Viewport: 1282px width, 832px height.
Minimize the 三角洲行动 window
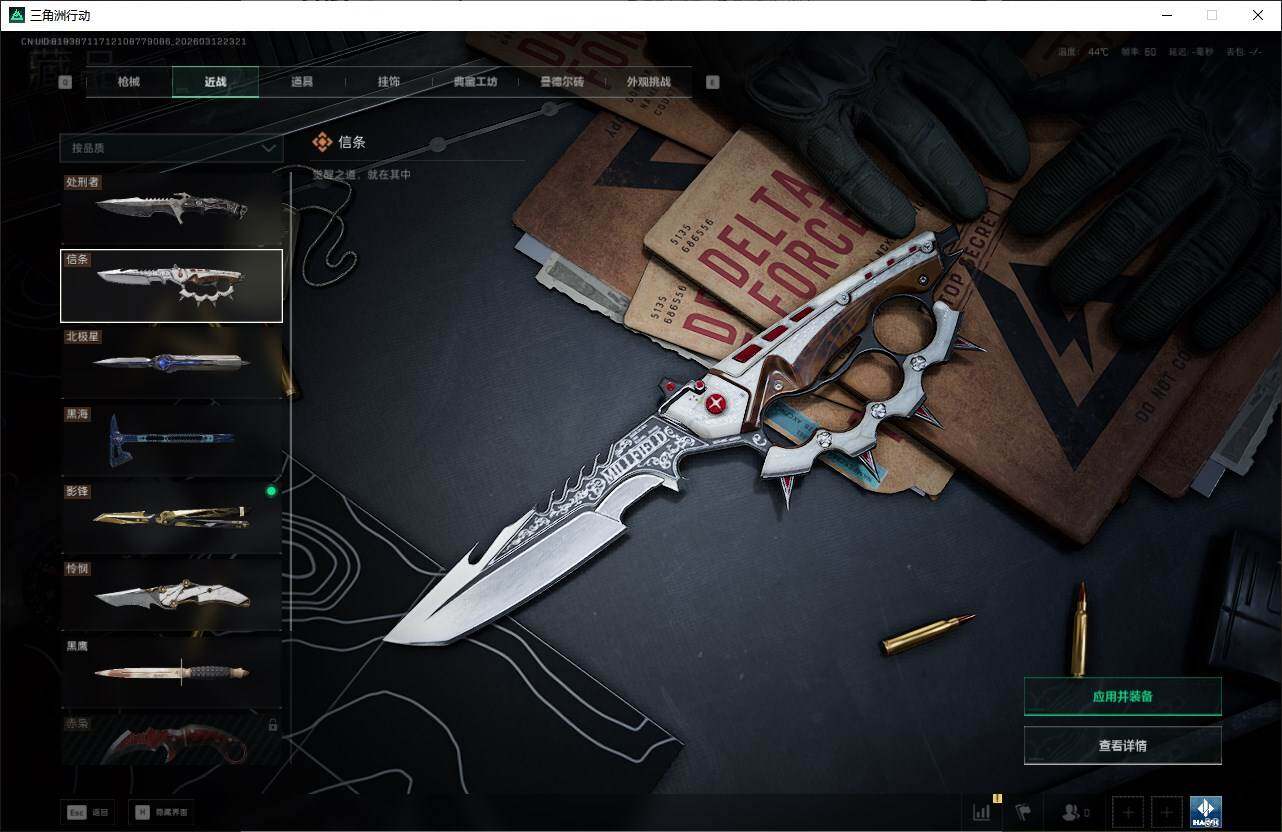1167,15
